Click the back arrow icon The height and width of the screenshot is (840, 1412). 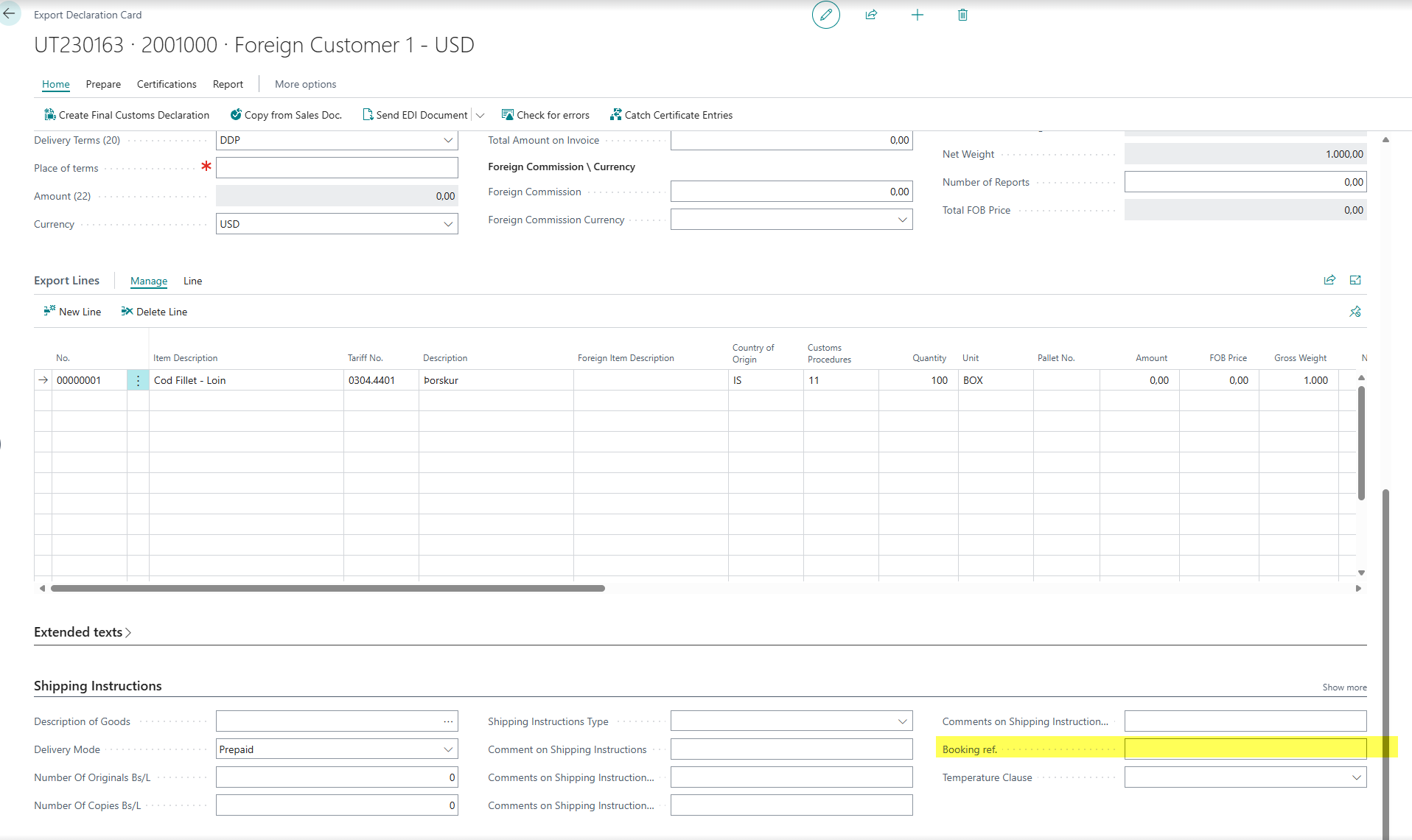click(x=10, y=13)
